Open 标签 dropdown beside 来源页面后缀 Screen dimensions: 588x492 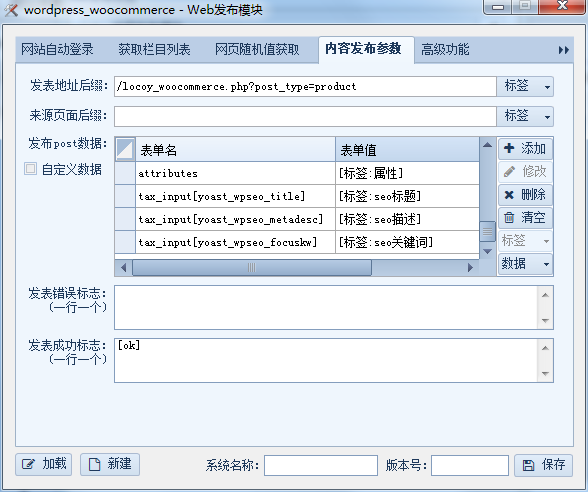[x=525, y=116]
